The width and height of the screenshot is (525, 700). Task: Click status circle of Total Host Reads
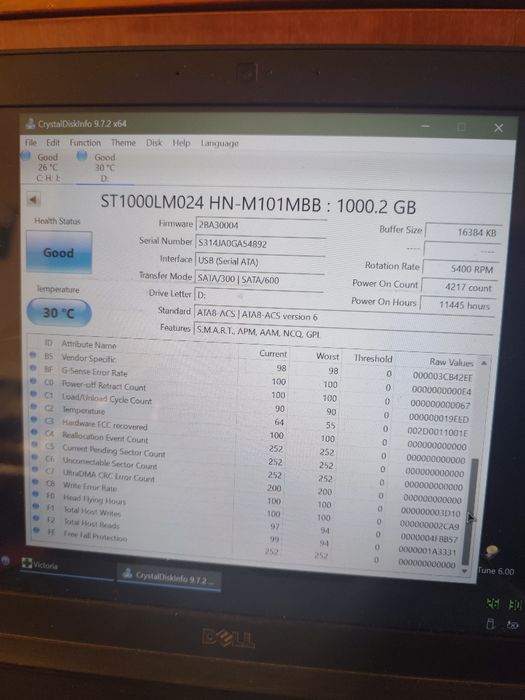37,518
